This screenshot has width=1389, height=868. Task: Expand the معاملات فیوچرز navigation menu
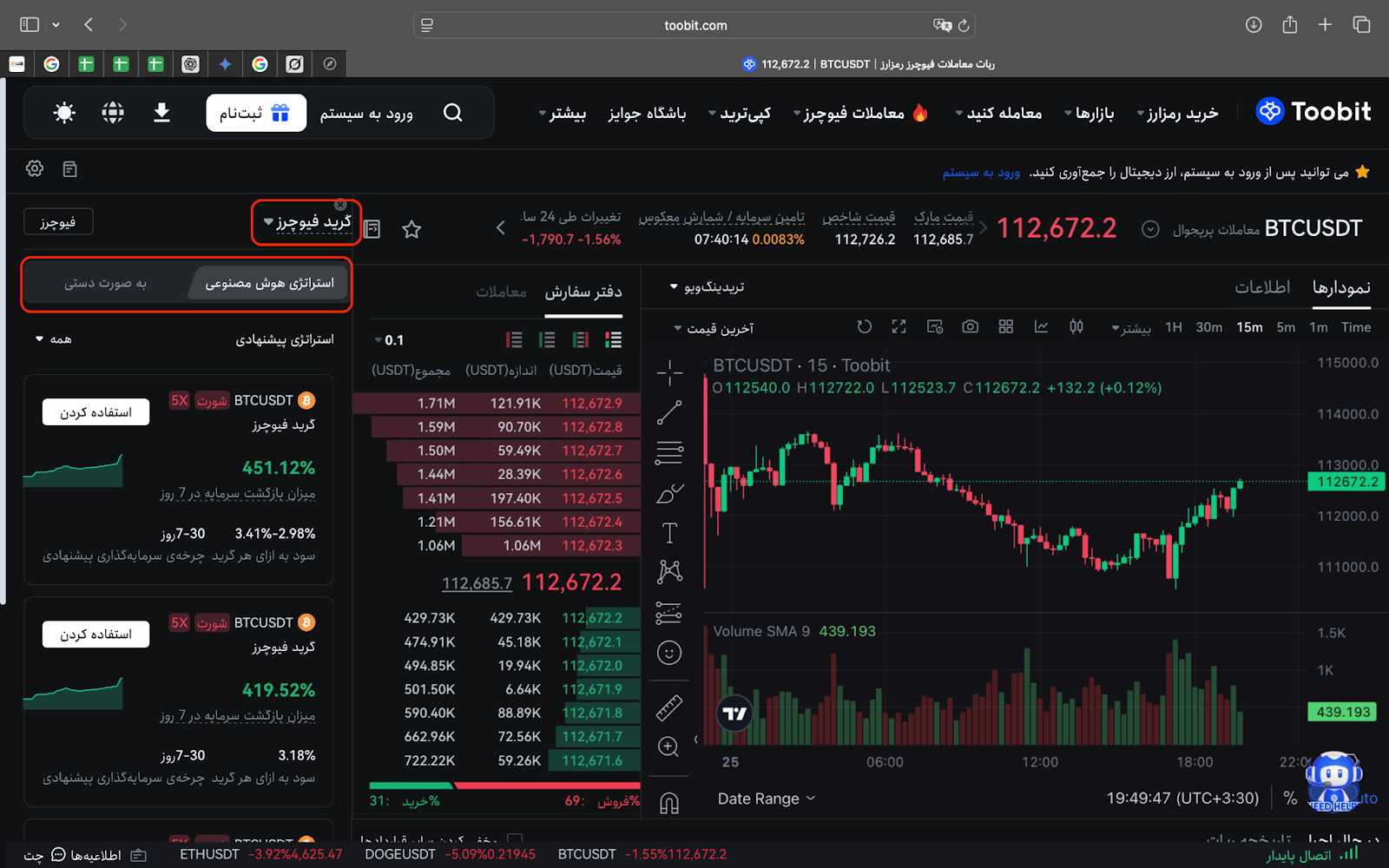pos(861,113)
